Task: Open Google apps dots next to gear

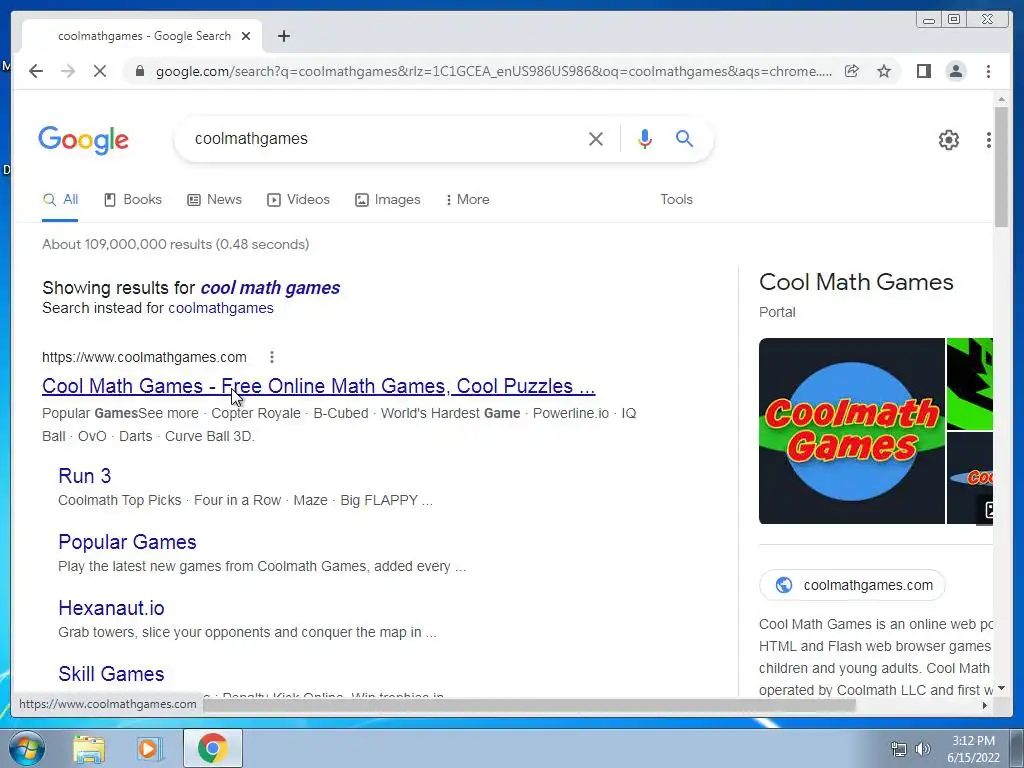Action: coord(988,140)
